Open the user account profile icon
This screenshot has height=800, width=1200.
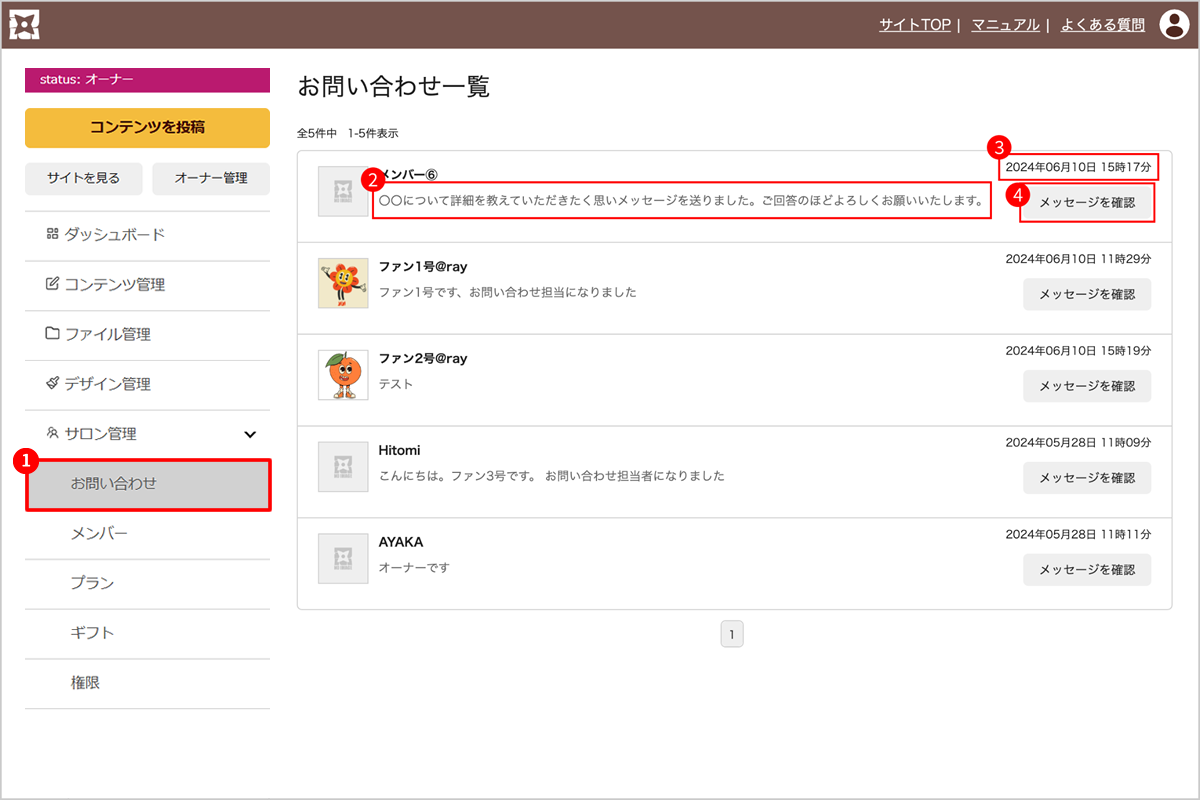point(1173,25)
